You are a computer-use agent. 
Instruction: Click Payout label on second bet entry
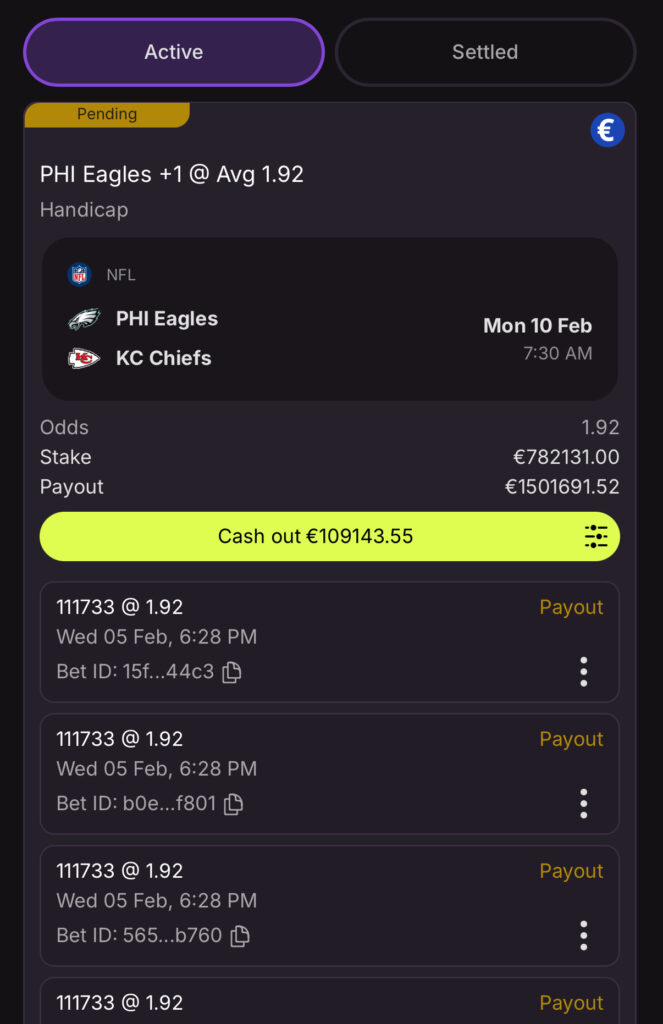pyautogui.click(x=571, y=740)
